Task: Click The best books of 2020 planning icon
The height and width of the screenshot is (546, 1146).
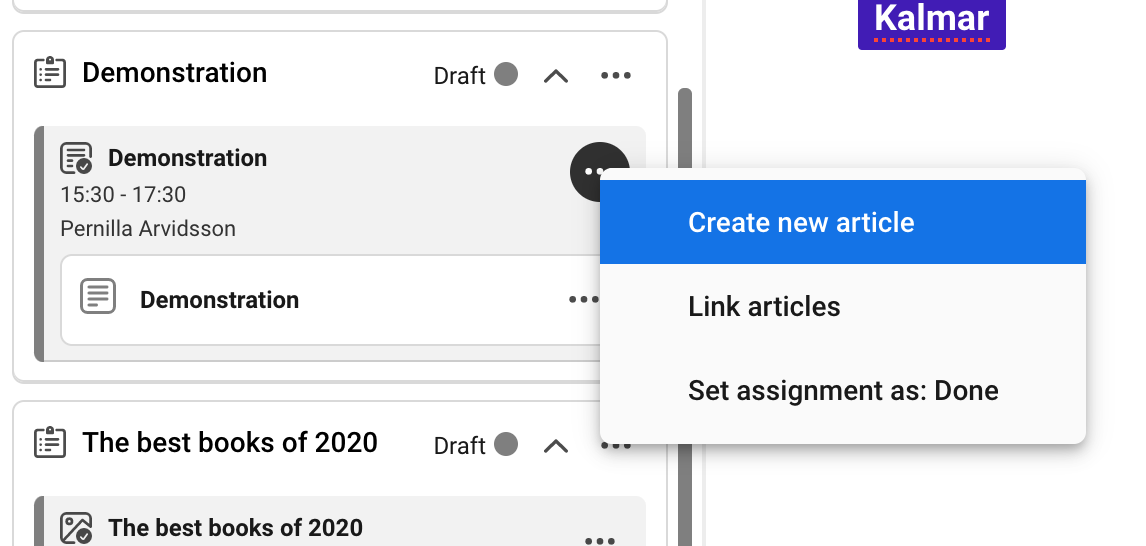Action: (x=50, y=442)
